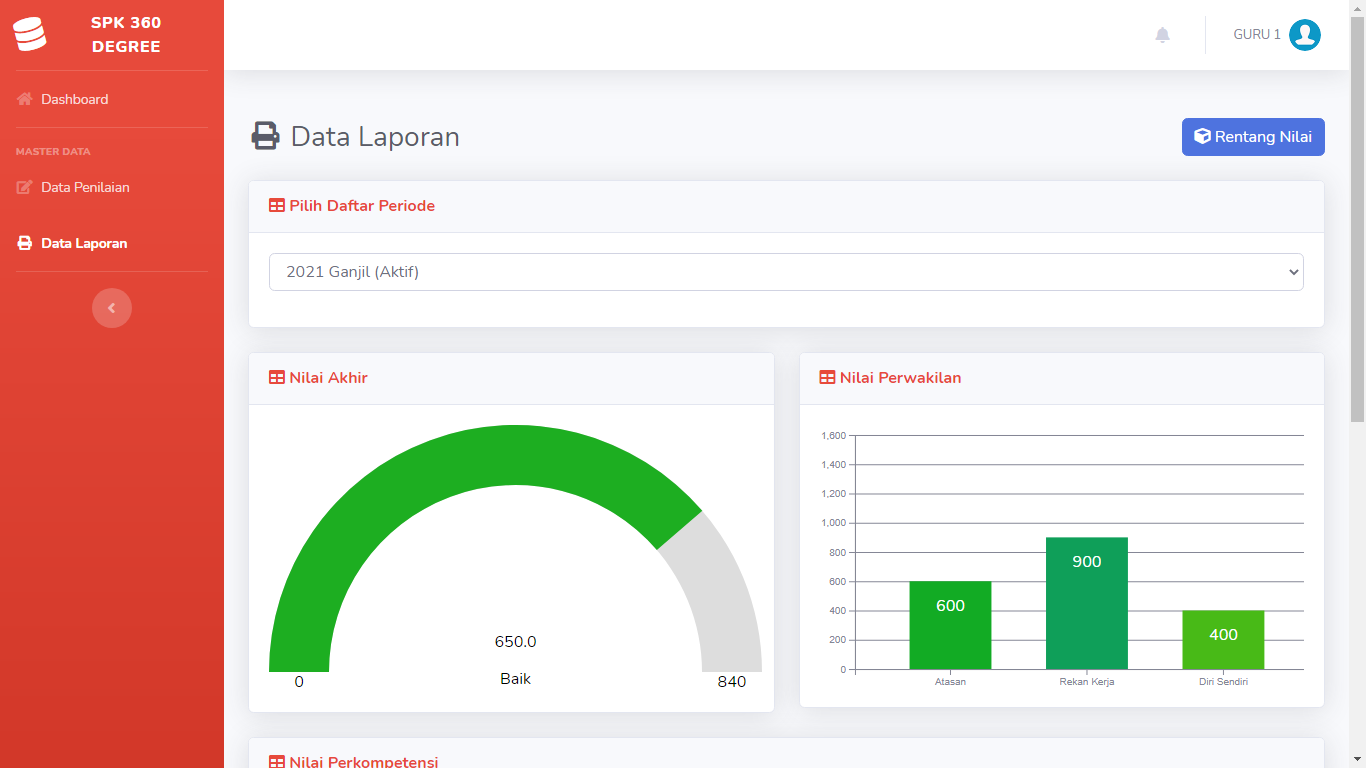Click the table icon beside Nilai Perwakilan
Image resolution: width=1366 pixels, height=768 pixels.
point(827,378)
